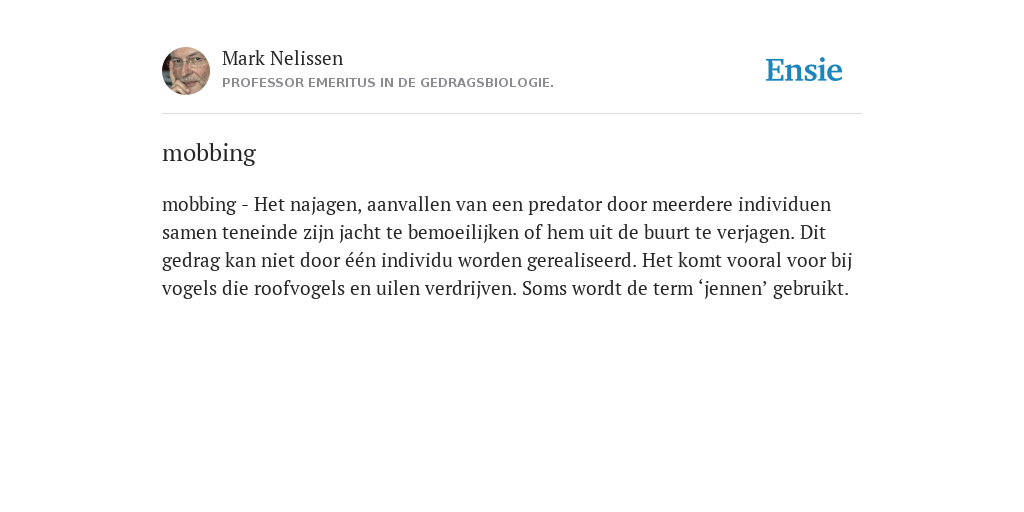The image size is (1024, 512).
Task: Click the word 'individuen' ending the first line
Action: click(784, 204)
